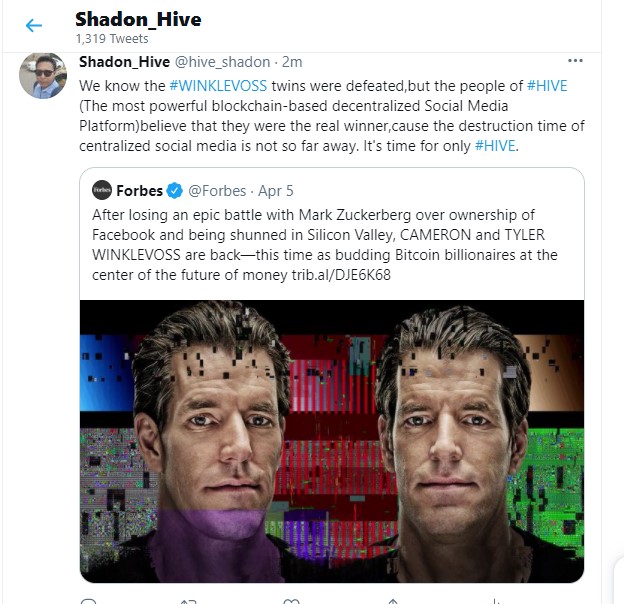The height and width of the screenshot is (604, 624).
Task: Open the #HIVE hashtag ending the tweet
Action: tap(495, 146)
